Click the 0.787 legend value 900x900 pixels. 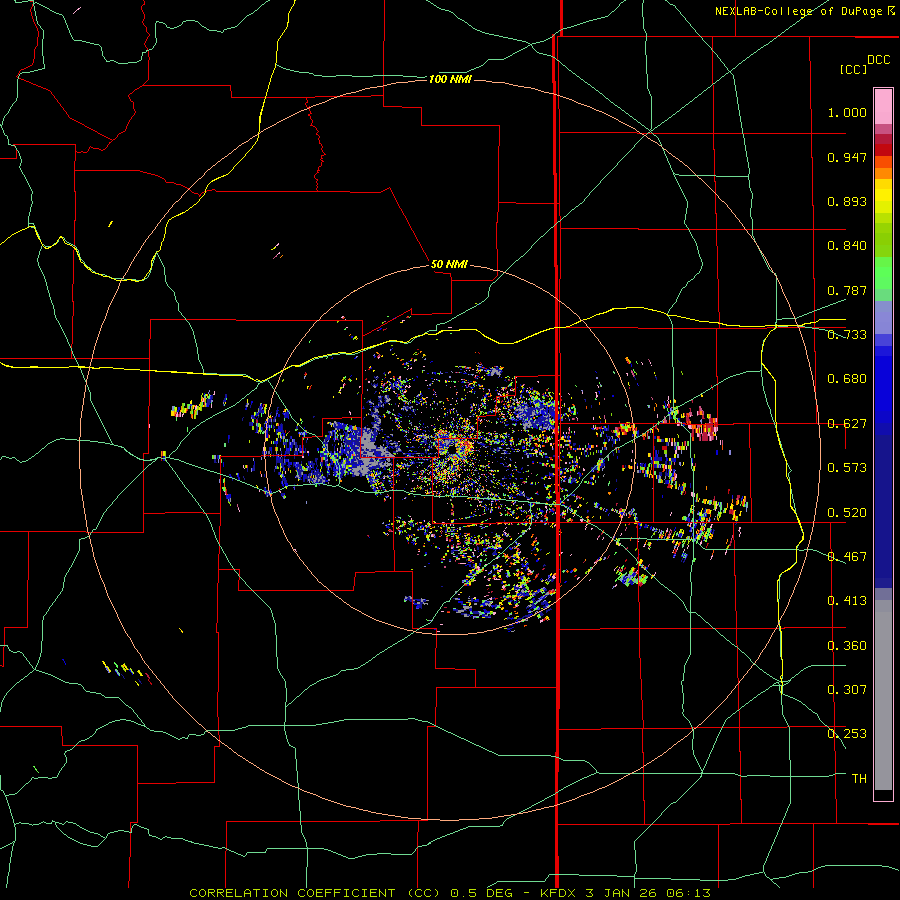[847, 290]
